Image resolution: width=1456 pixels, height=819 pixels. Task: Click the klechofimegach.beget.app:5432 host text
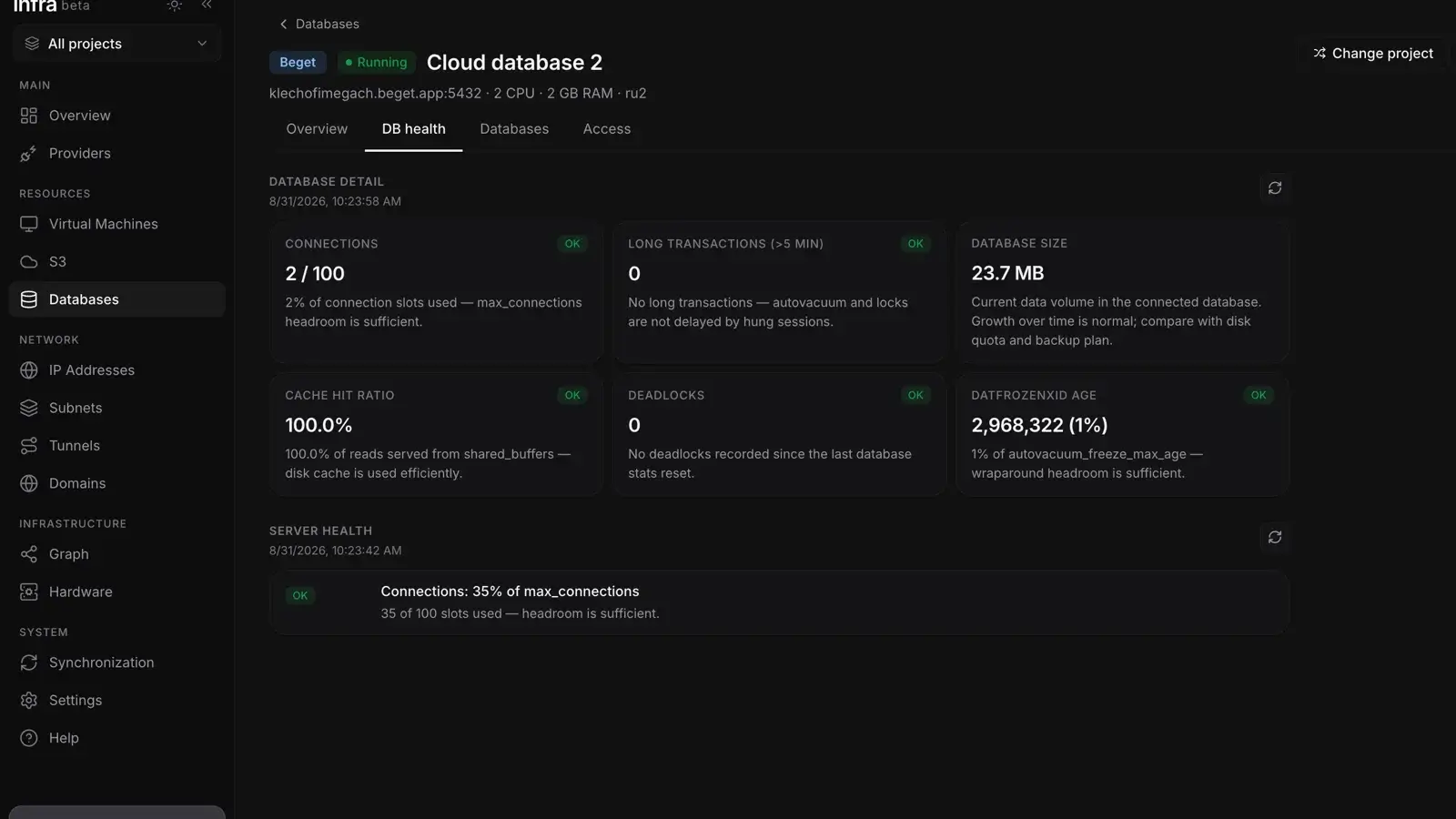point(375,94)
